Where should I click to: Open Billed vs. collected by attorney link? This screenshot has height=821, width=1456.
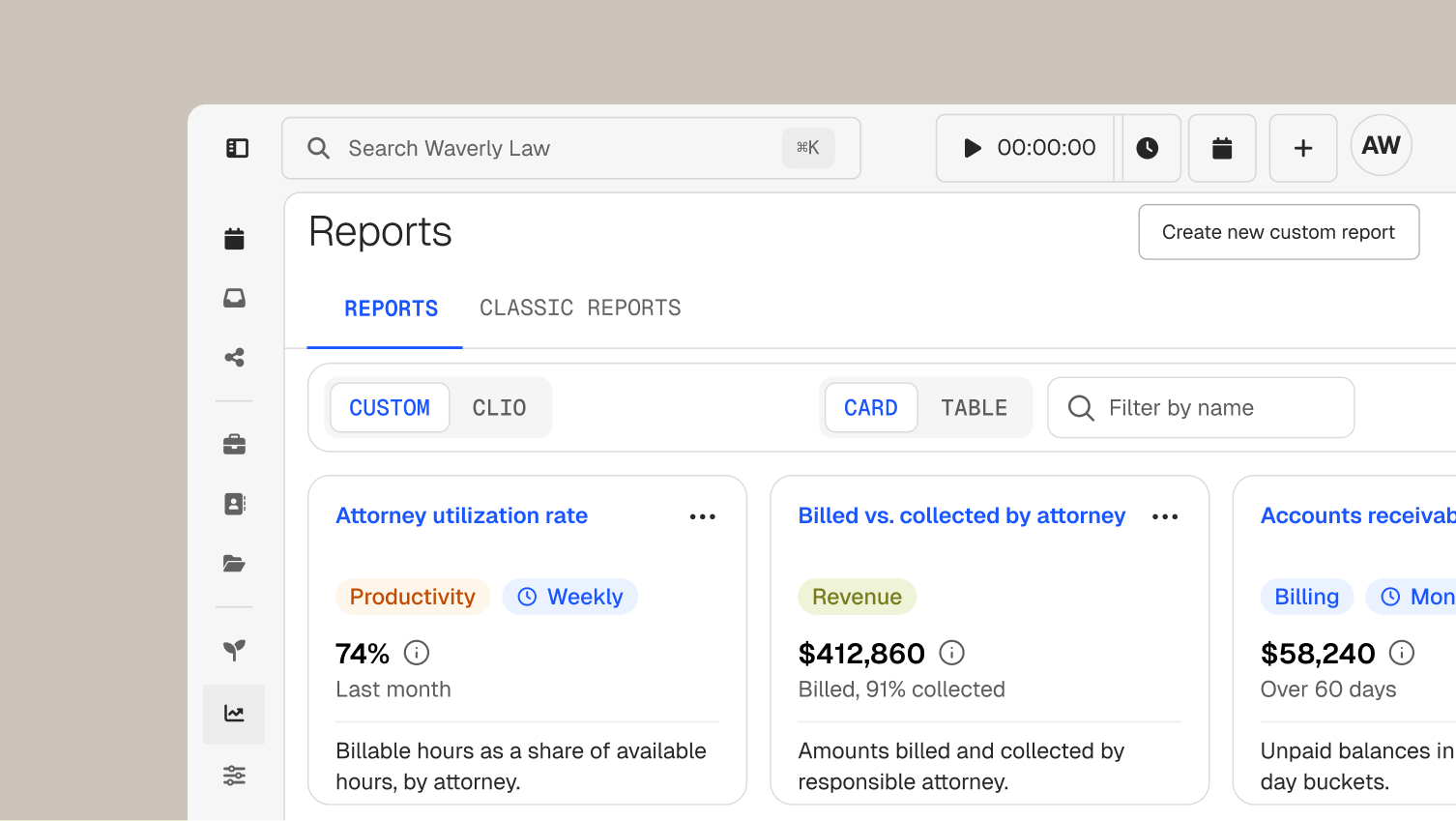(x=962, y=515)
